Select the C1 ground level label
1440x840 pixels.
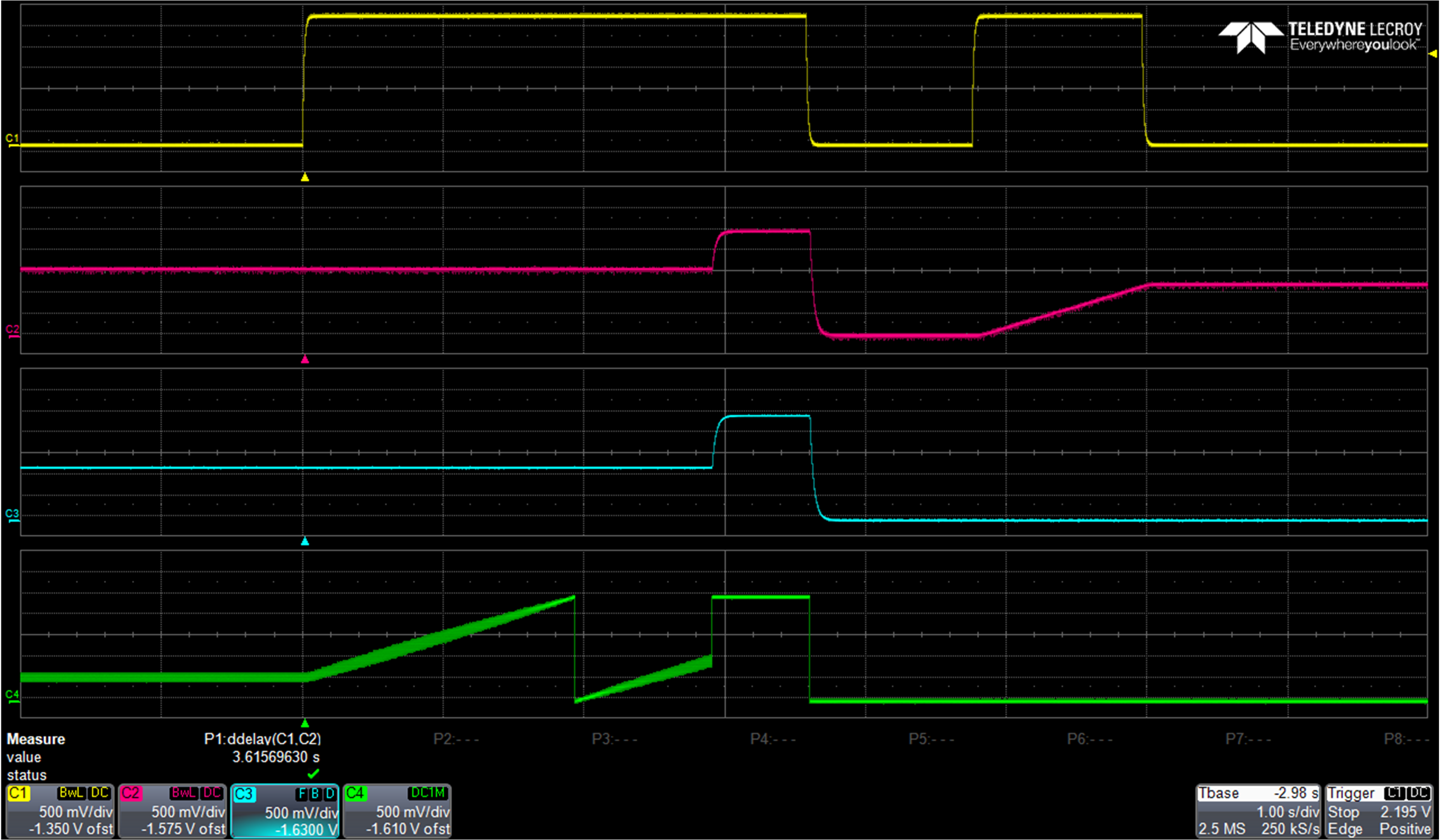(12, 139)
